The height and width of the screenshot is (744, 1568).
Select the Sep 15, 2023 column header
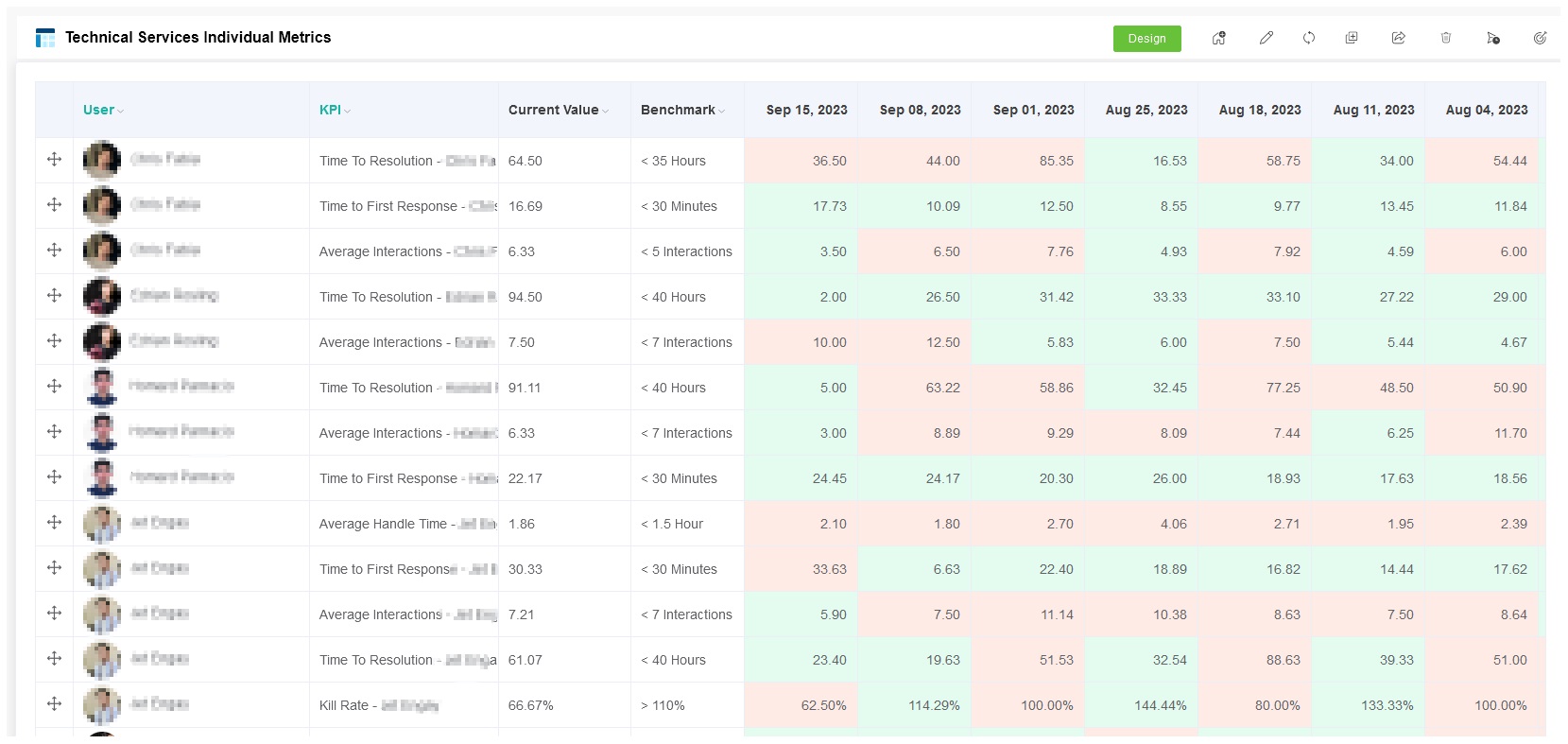pos(806,110)
